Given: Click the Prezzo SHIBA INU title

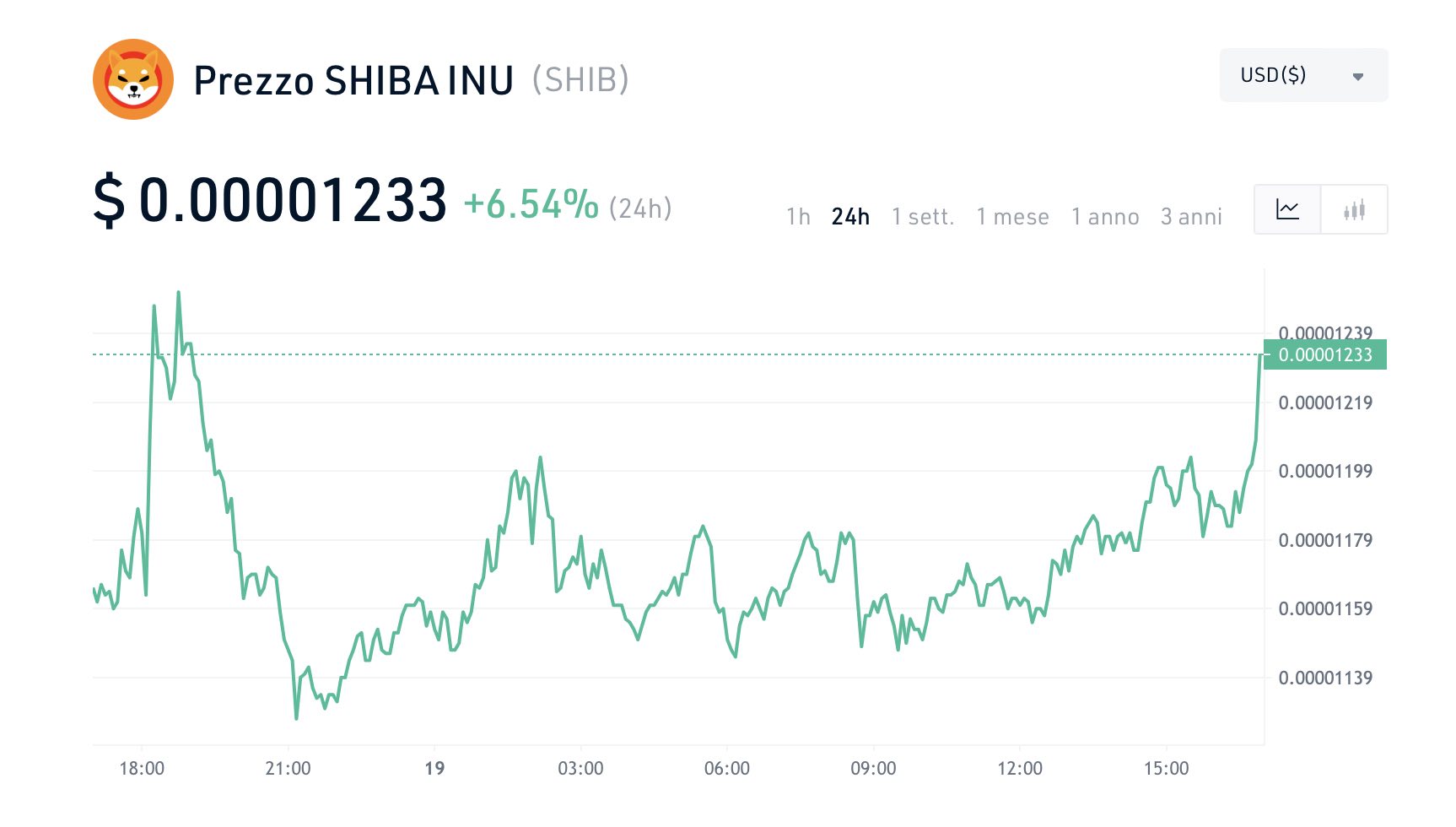Looking at the screenshot, I should pyautogui.click(x=353, y=81).
